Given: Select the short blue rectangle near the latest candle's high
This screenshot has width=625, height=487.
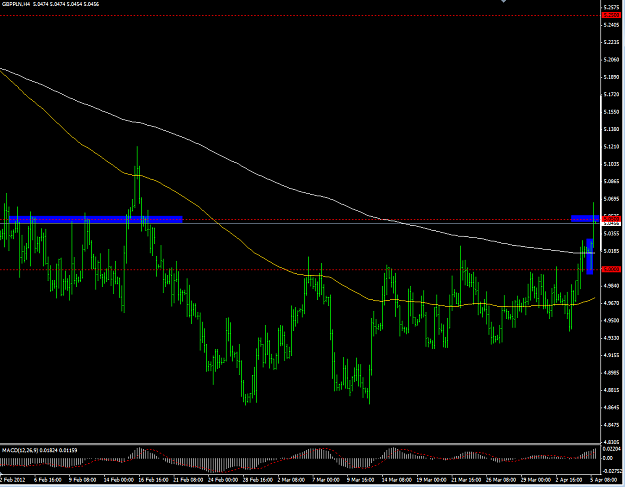Looking at the screenshot, I should [x=585, y=218].
